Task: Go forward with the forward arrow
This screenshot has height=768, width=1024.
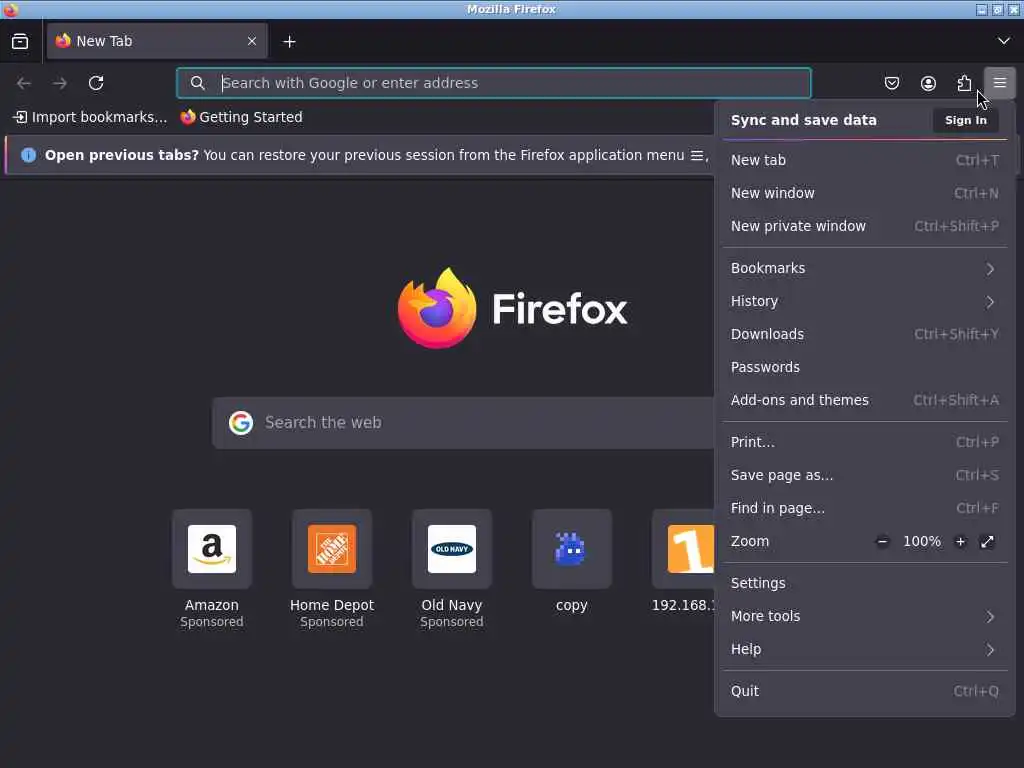Action: [60, 83]
